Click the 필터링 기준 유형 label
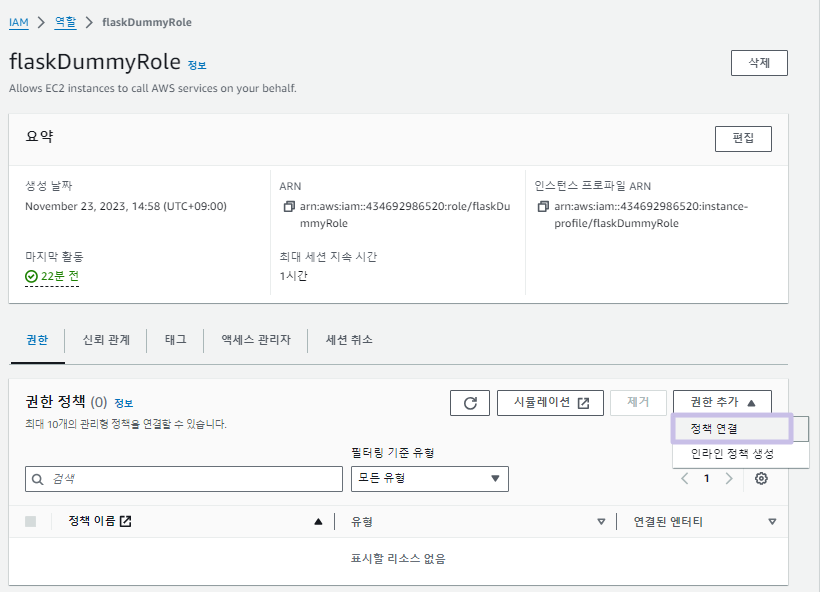This screenshot has width=824, height=592. point(393,453)
